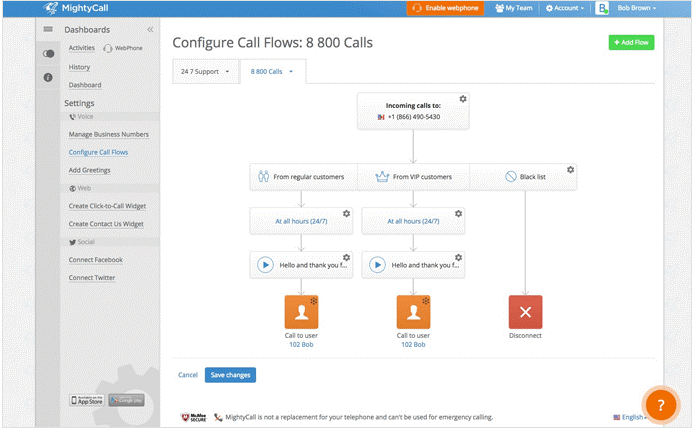694x432 pixels.
Task: Open Create Contact Us Widget
Action: (106, 224)
